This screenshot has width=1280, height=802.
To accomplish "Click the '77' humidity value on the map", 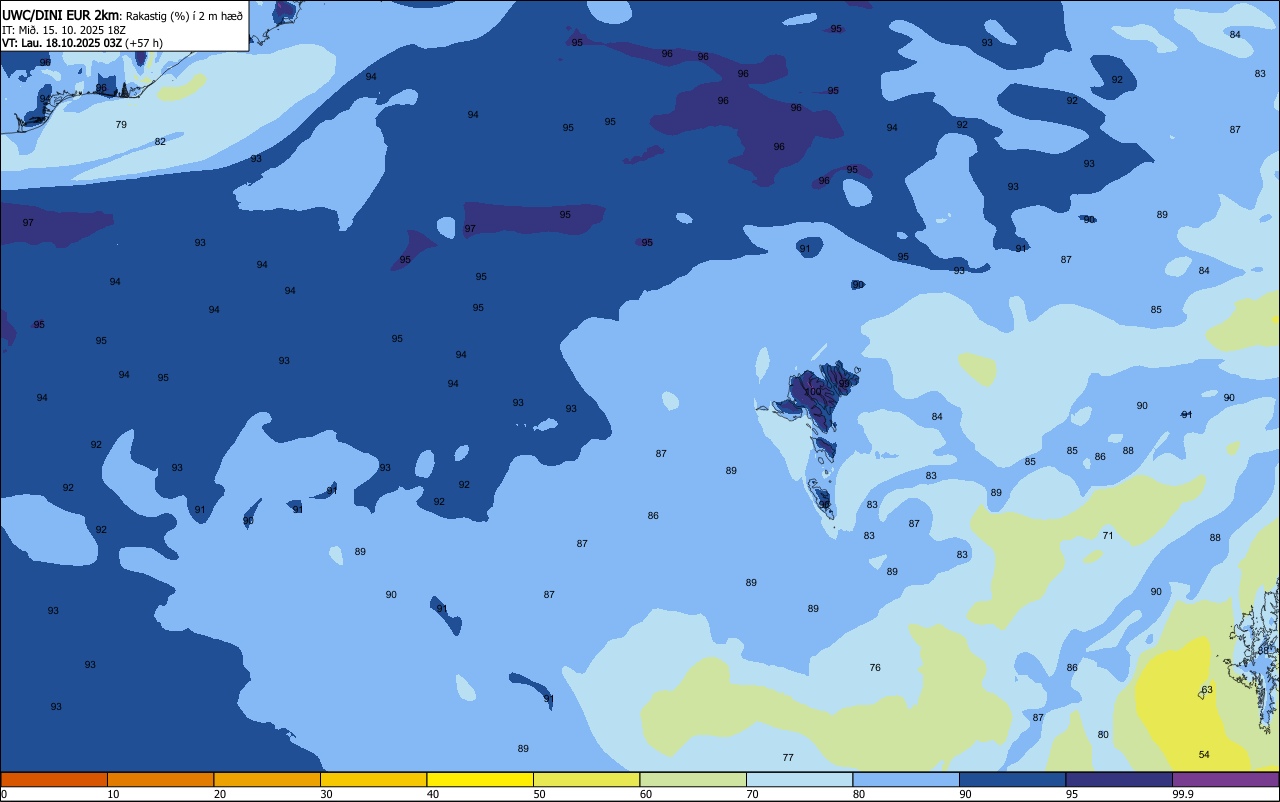I will point(788,758).
